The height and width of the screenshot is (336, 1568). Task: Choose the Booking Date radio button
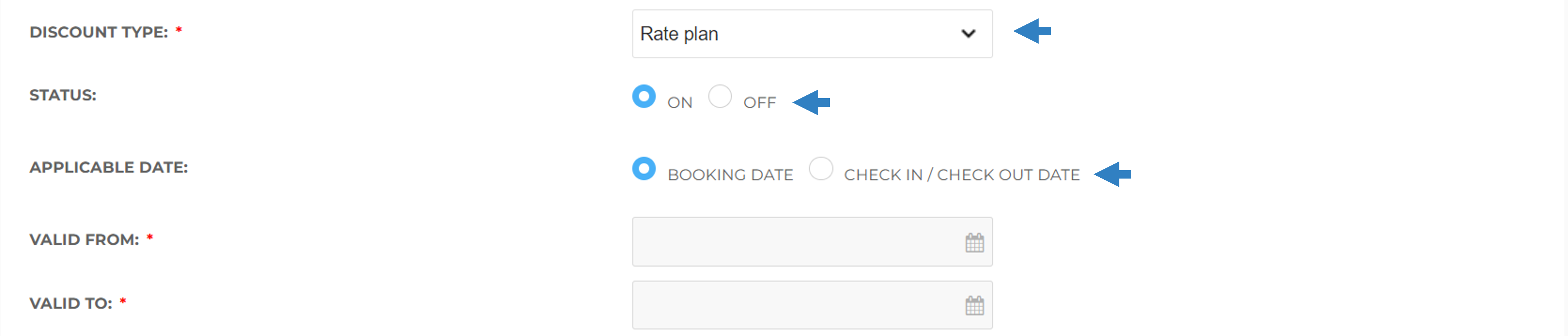(x=644, y=169)
